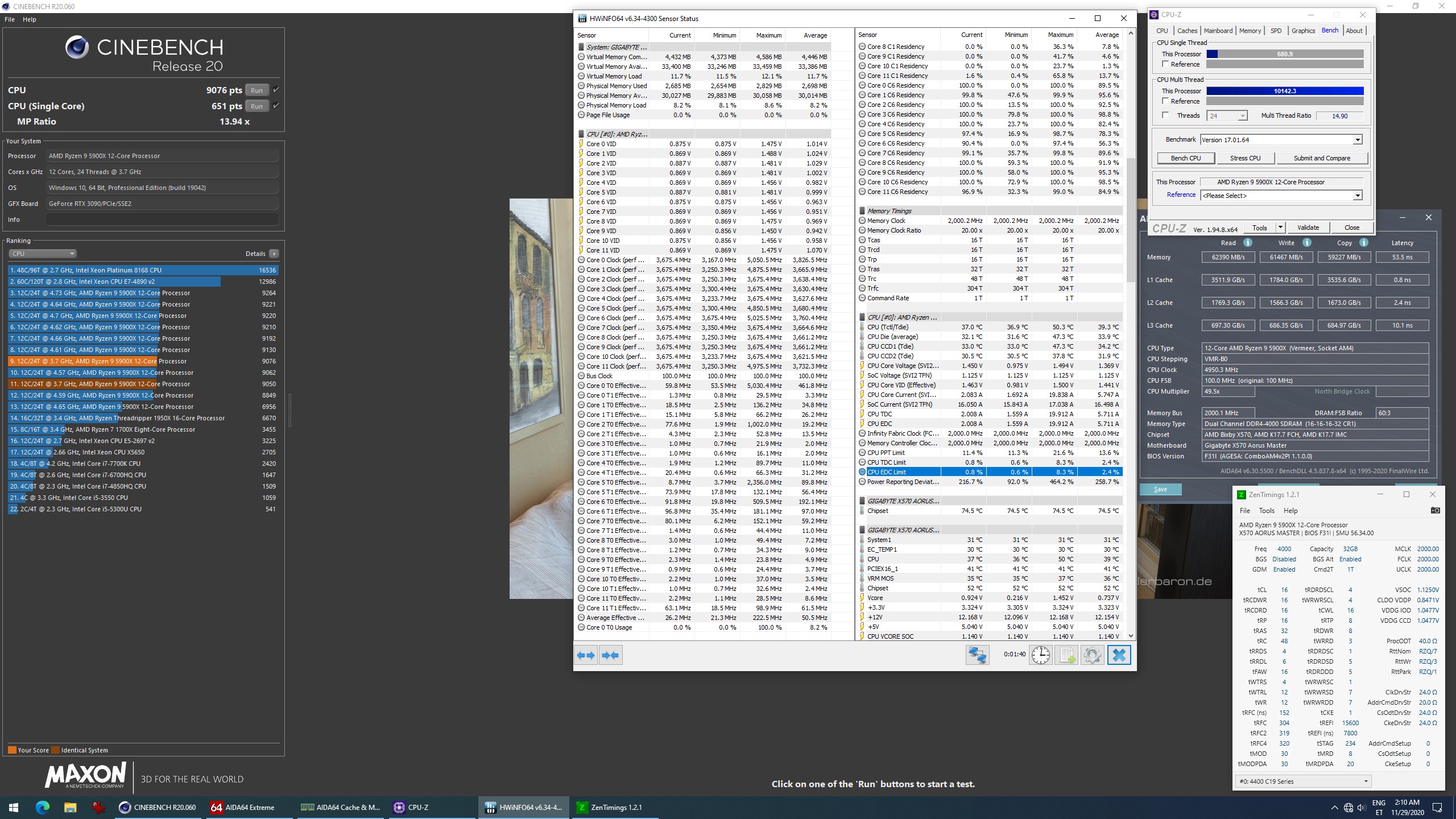This screenshot has height=819, width=1456.
Task: Open ZenTimings Tools menu
Action: click(x=1267, y=511)
